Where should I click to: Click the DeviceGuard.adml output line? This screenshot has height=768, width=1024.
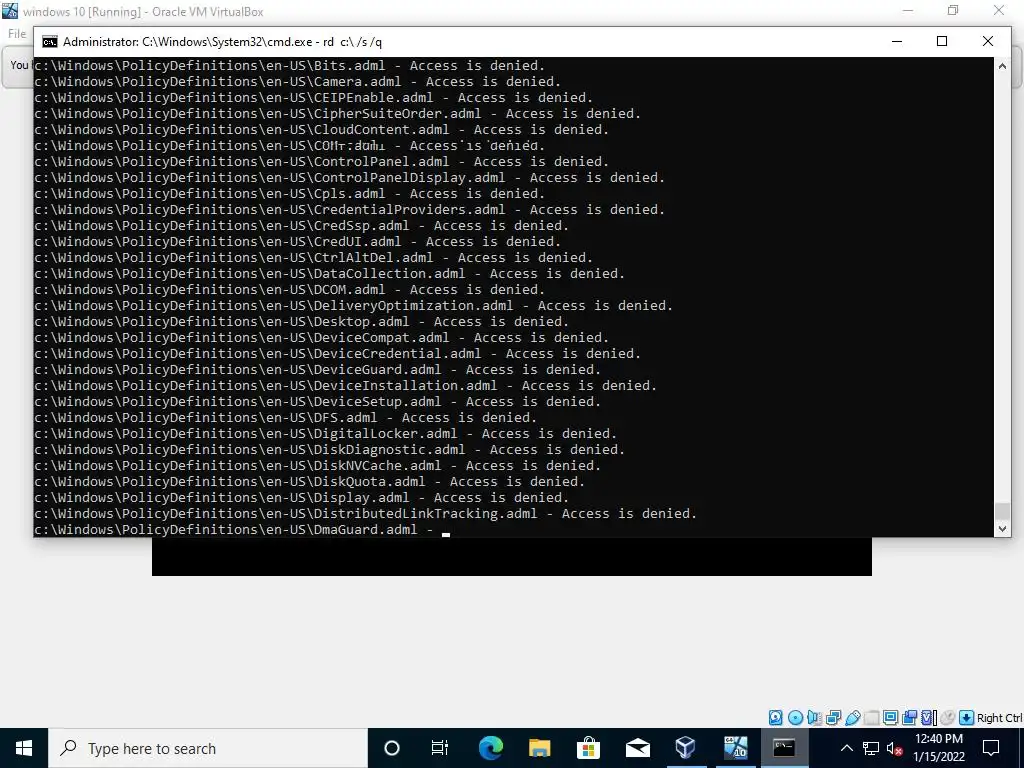pos(317,370)
